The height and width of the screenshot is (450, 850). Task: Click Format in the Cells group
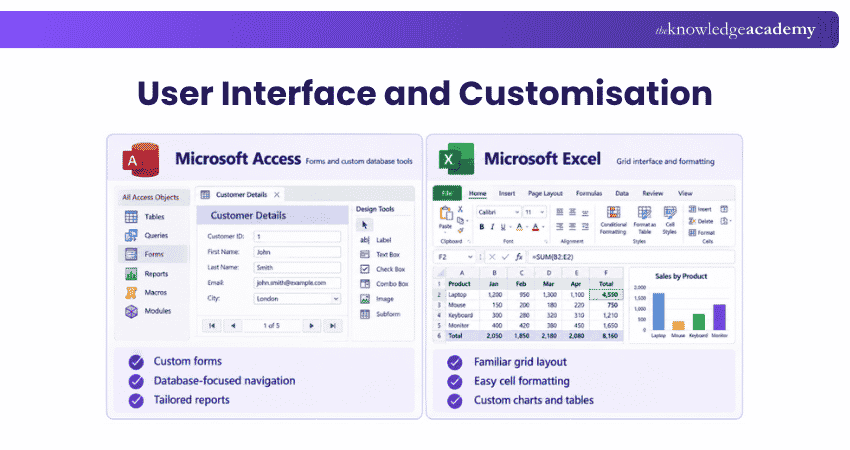pos(701,233)
